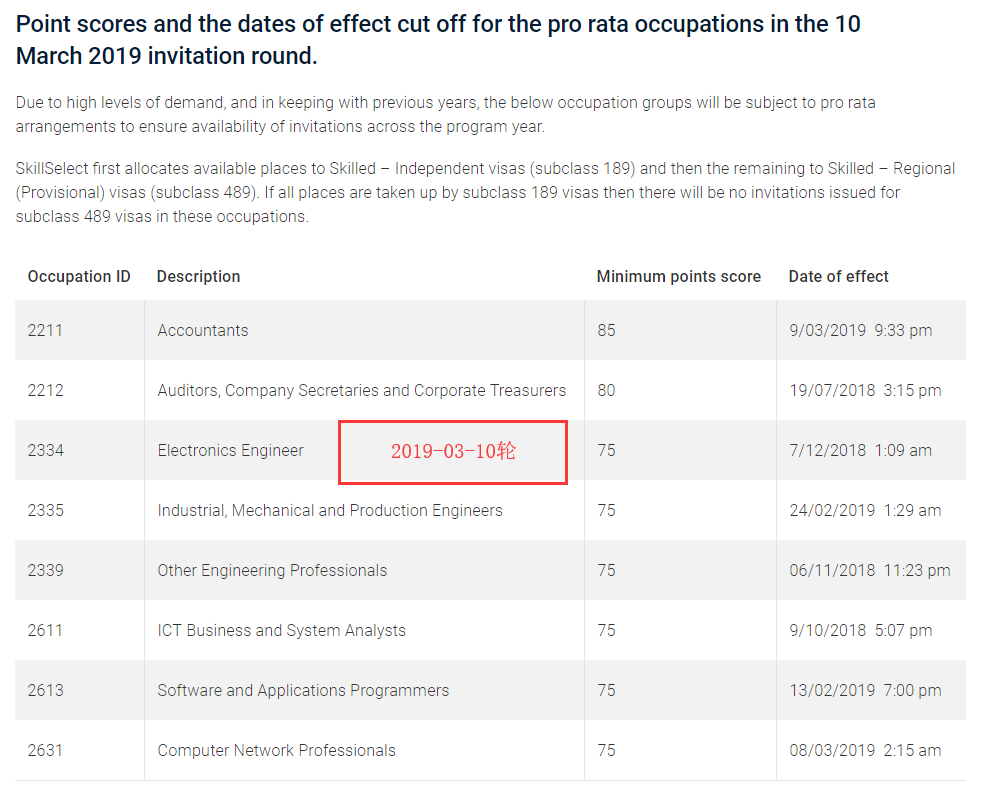Select the Accountants description cell

tap(203, 330)
